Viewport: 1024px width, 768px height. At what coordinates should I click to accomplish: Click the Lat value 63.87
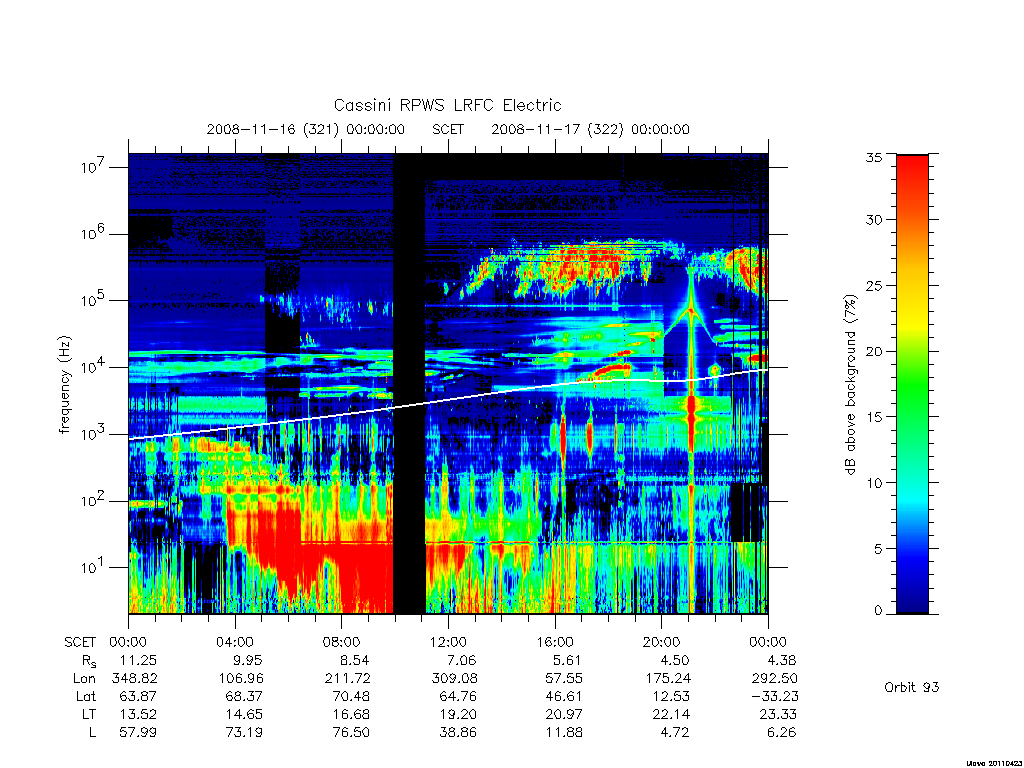(x=138, y=696)
